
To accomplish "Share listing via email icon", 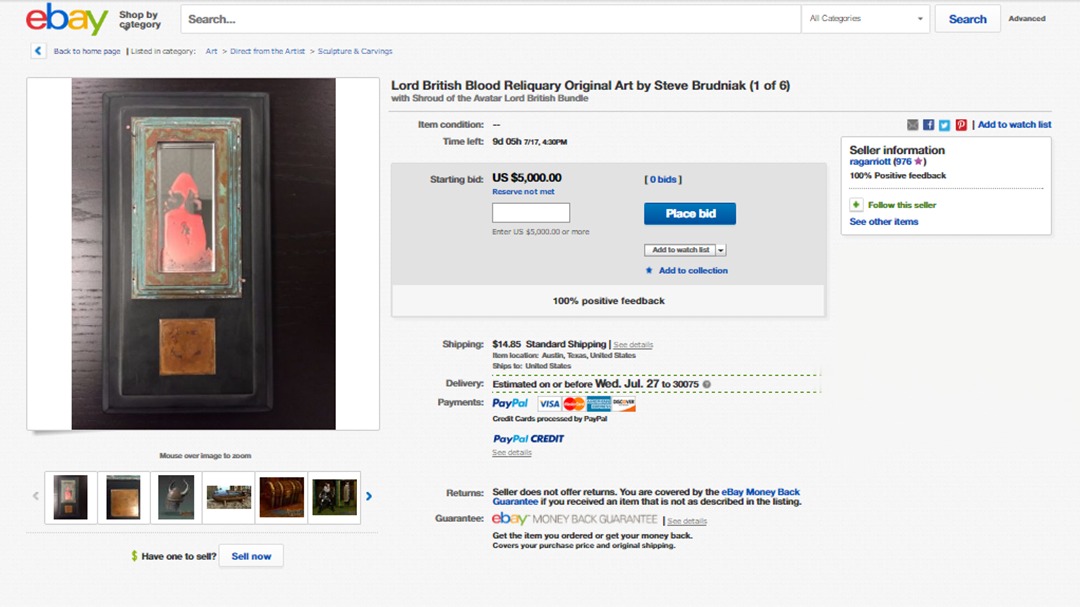I will 913,125.
